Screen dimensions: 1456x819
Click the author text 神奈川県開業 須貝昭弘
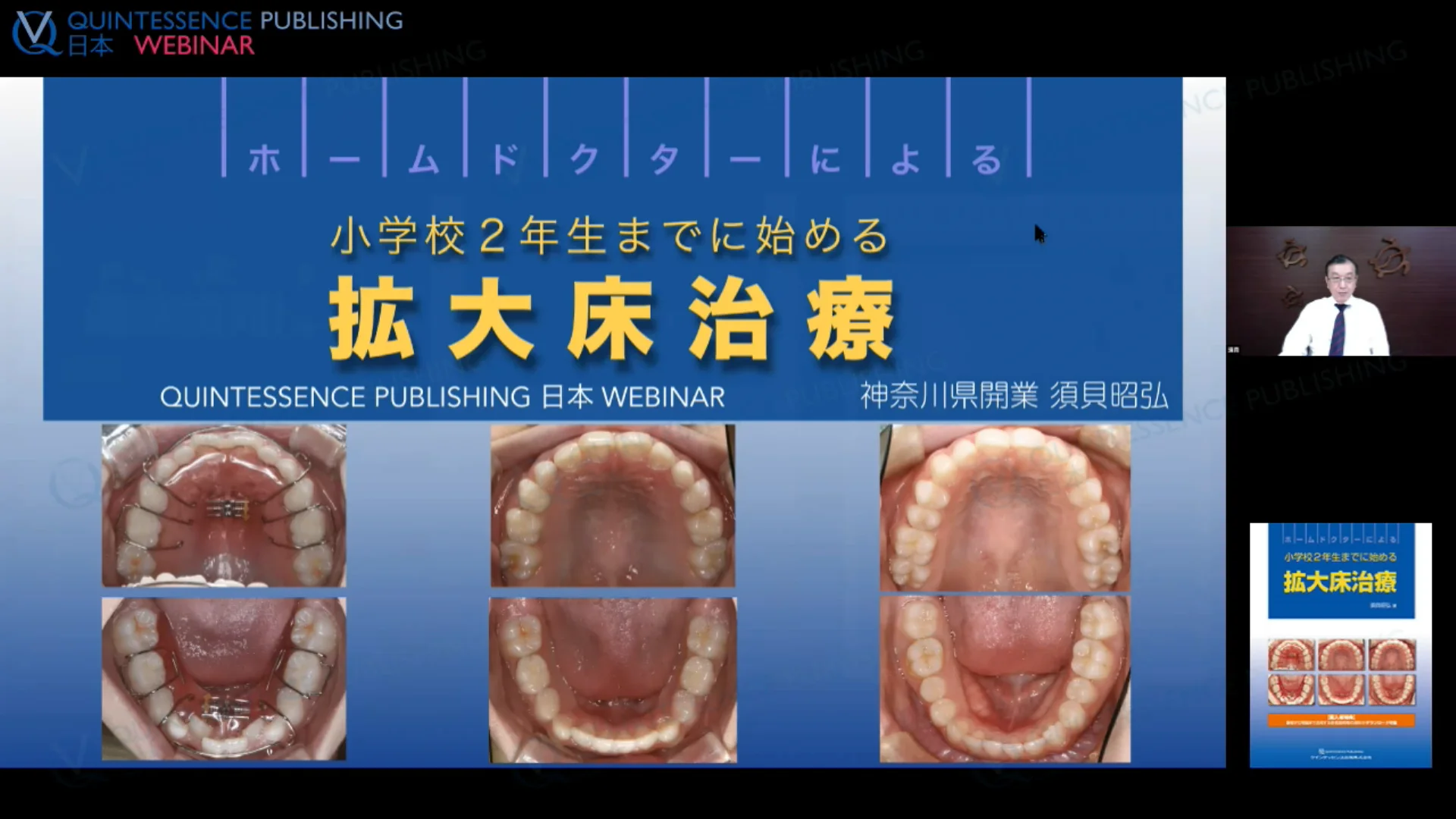[1014, 396]
